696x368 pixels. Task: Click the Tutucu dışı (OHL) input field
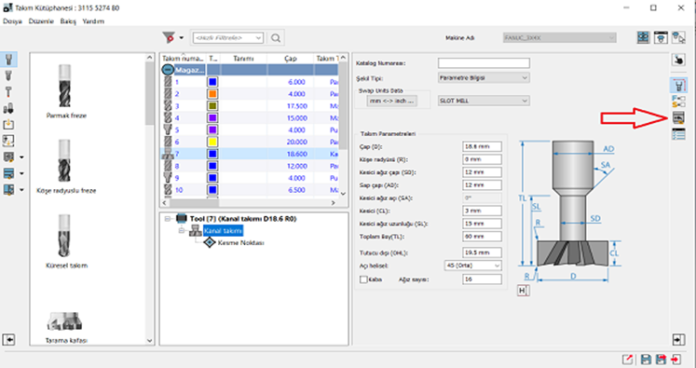click(482, 253)
